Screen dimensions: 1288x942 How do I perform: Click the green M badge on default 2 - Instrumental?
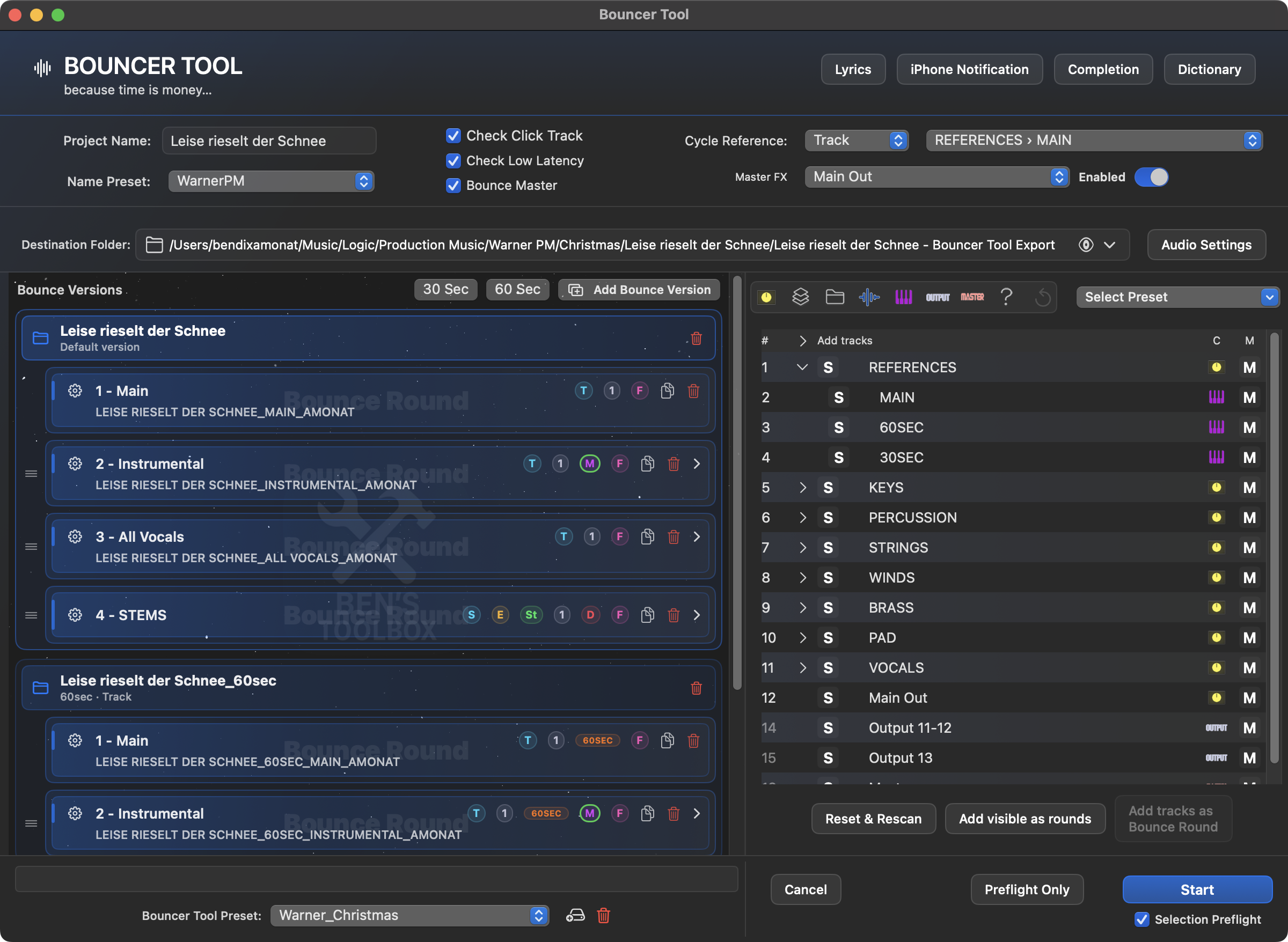point(589,463)
